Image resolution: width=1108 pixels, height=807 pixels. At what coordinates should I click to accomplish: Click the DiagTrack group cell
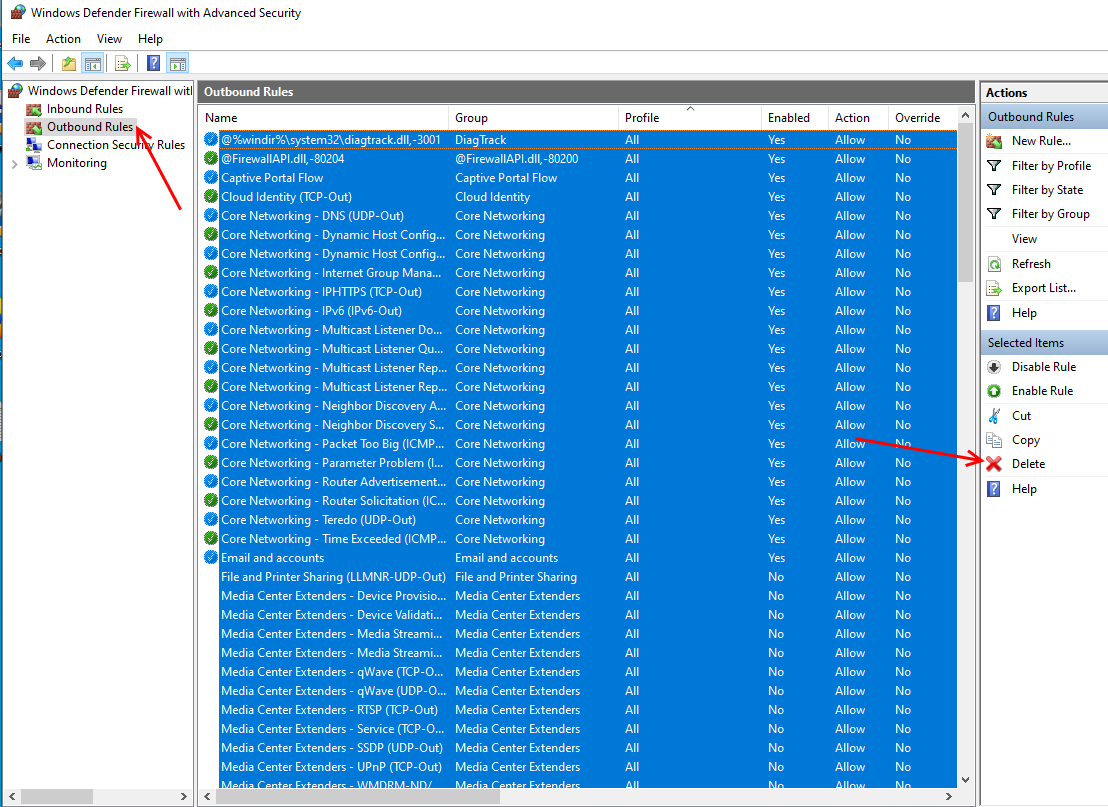481,140
